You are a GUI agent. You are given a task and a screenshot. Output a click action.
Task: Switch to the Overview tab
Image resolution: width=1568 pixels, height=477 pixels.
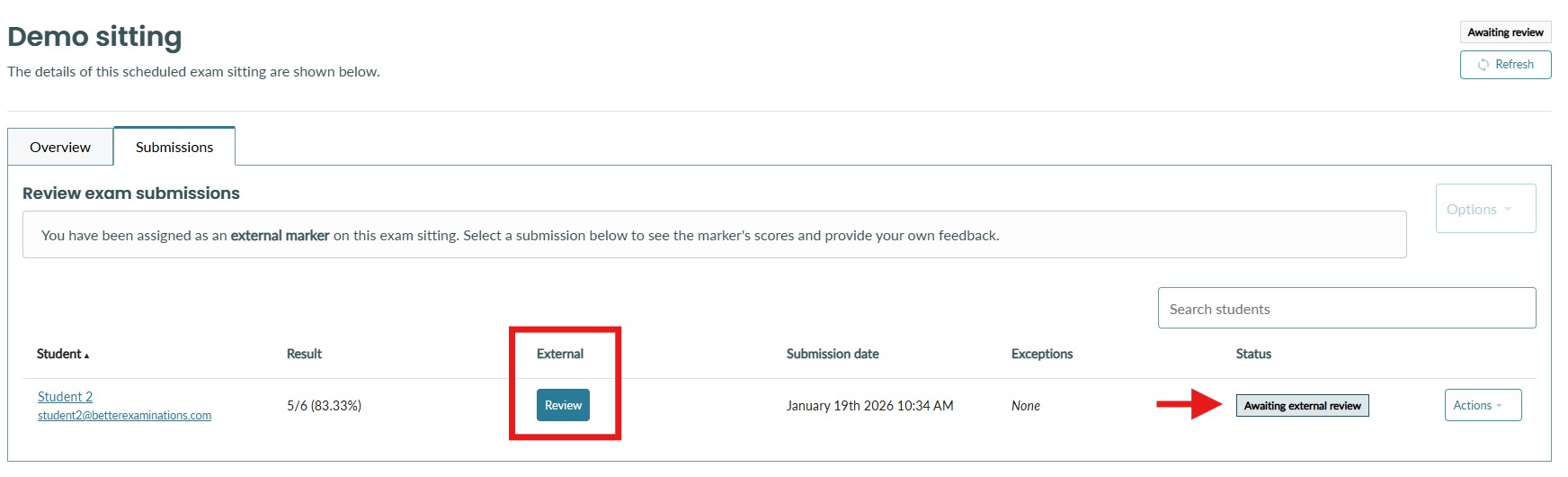pos(60,147)
